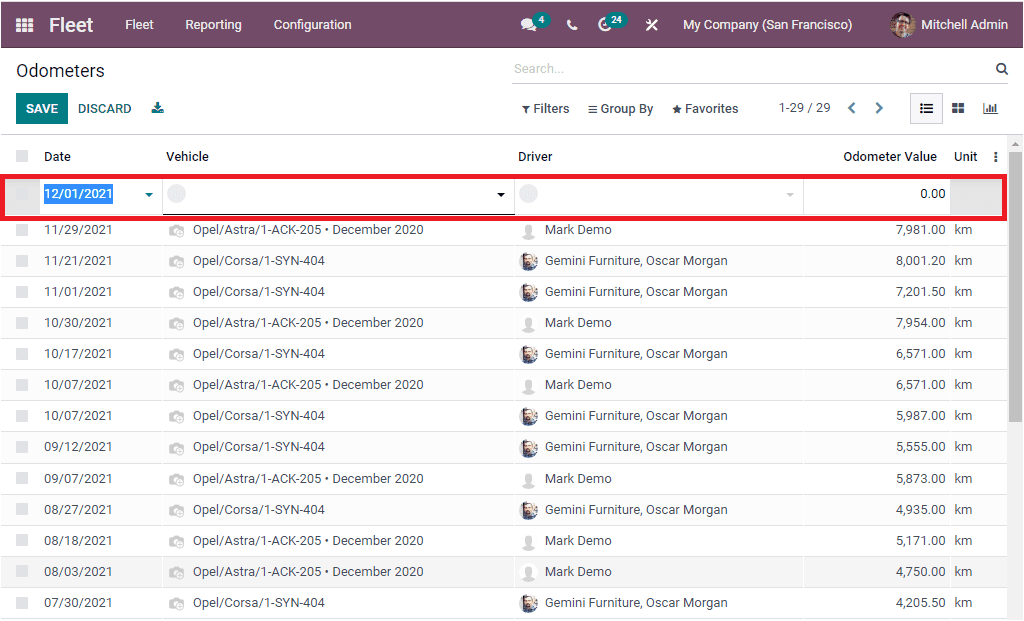The height and width of the screenshot is (621, 1024).
Task: Open the developer tools menu
Action: point(651,25)
